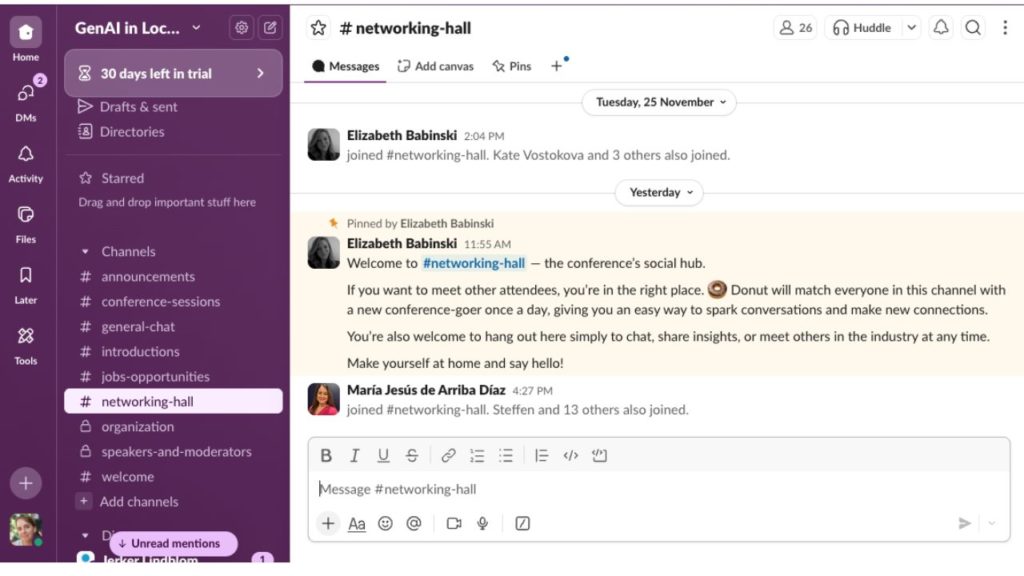The height and width of the screenshot is (576, 1024).
Task: Toggle italic formatting in message composer
Action: (354, 455)
